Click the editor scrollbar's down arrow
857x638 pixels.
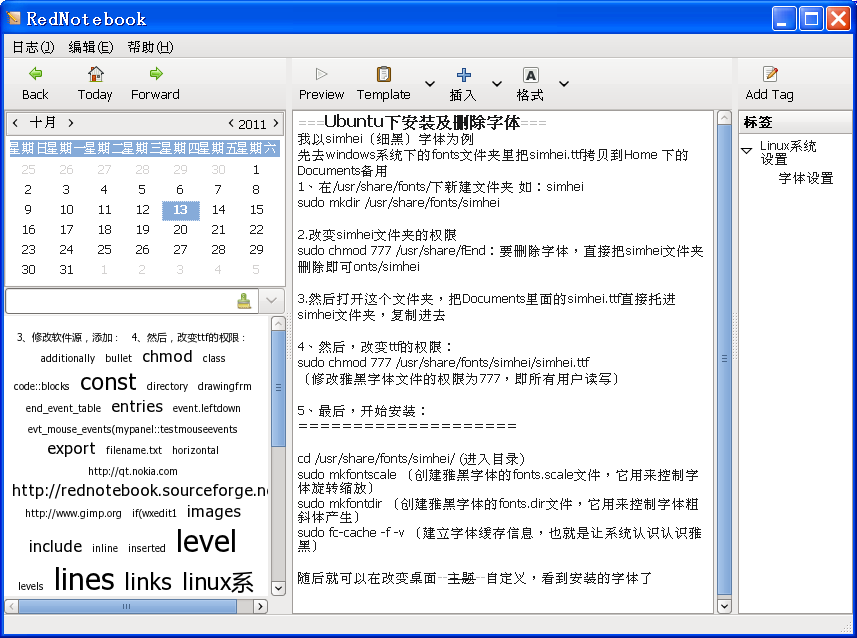pyautogui.click(x=724, y=606)
